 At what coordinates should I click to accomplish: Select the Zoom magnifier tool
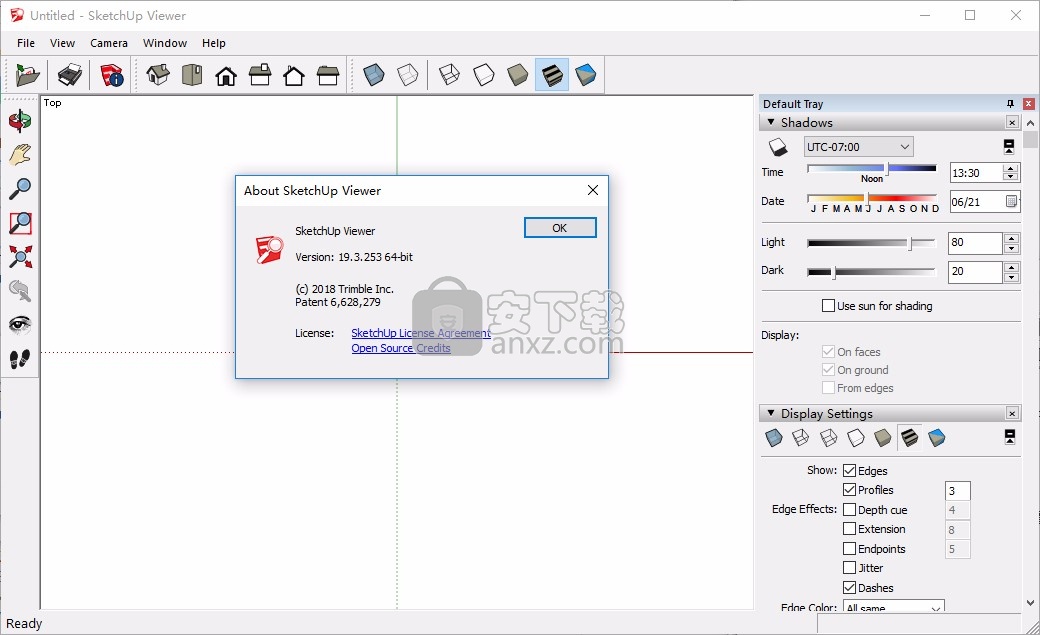20,188
